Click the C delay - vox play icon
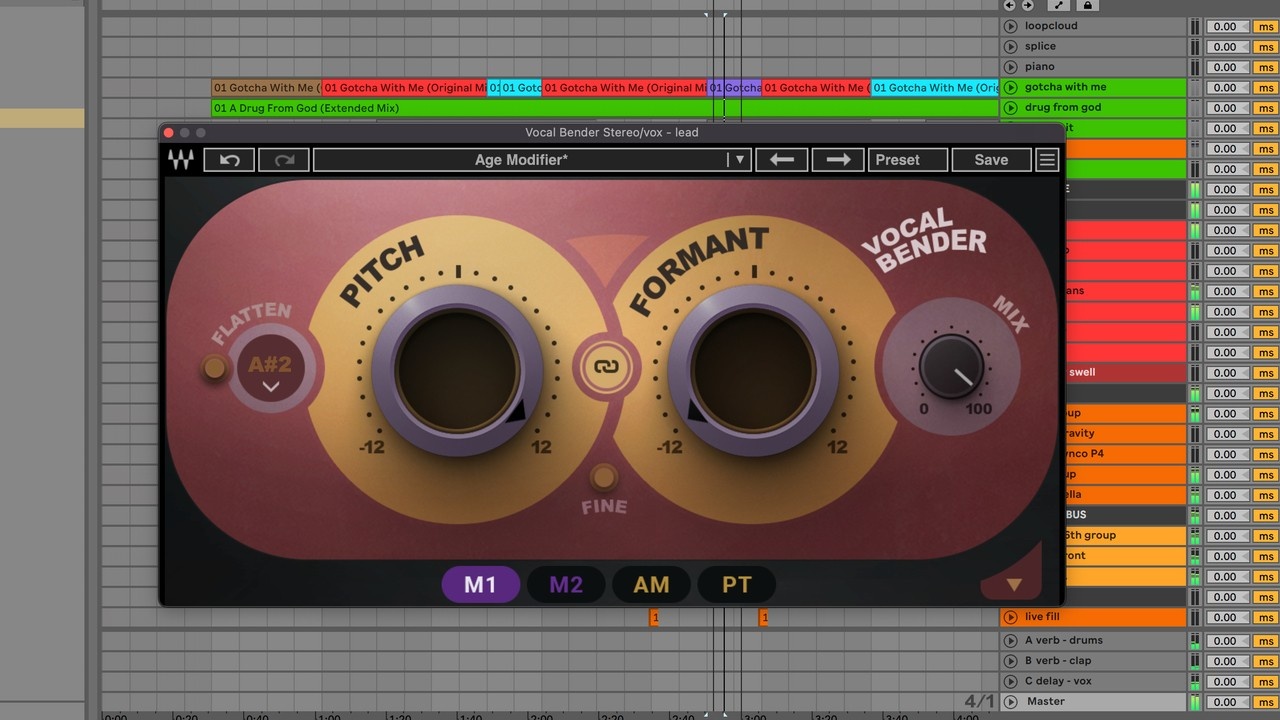 point(1010,681)
